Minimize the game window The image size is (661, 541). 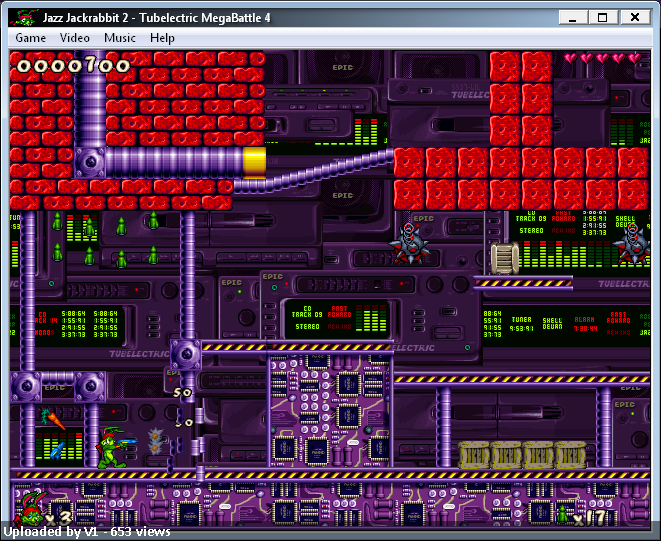pos(573,17)
